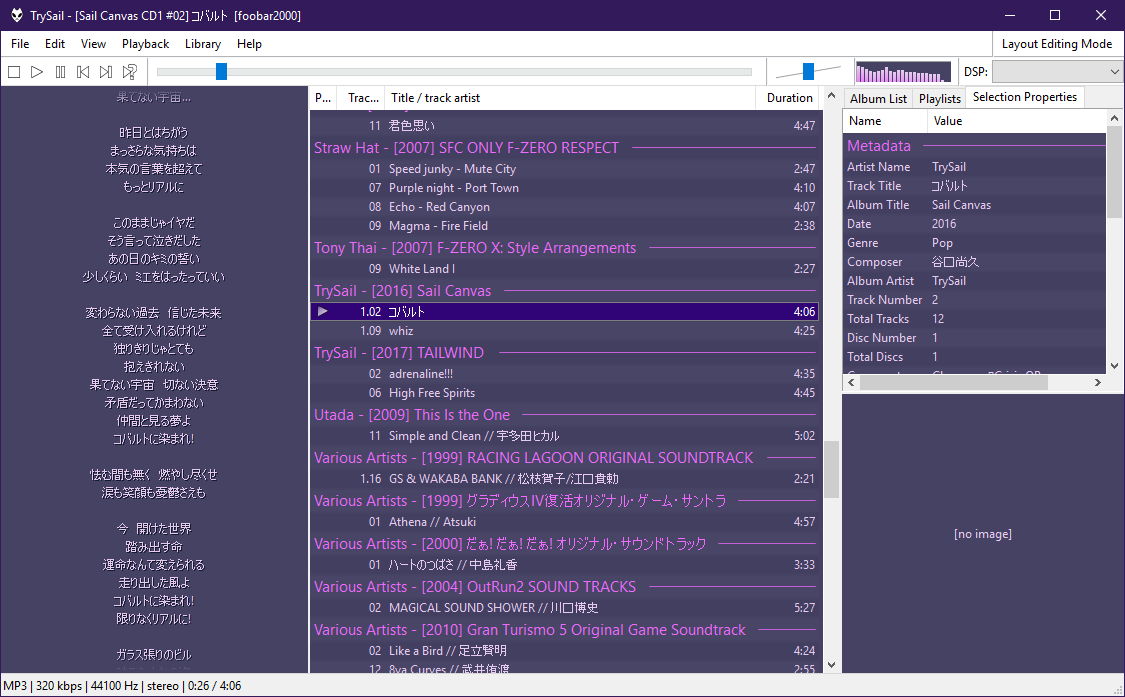
Task: Play a random track
Action: [130, 72]
